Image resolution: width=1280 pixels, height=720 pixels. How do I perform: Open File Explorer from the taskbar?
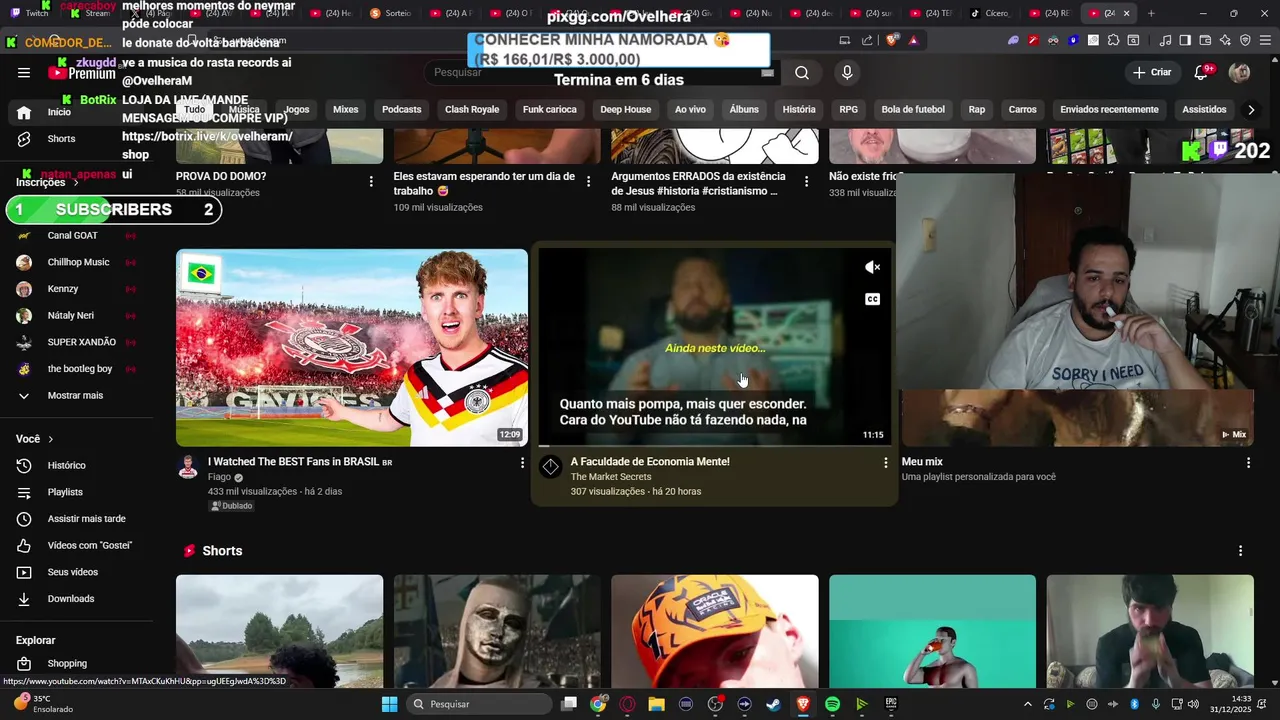(657, 704)
